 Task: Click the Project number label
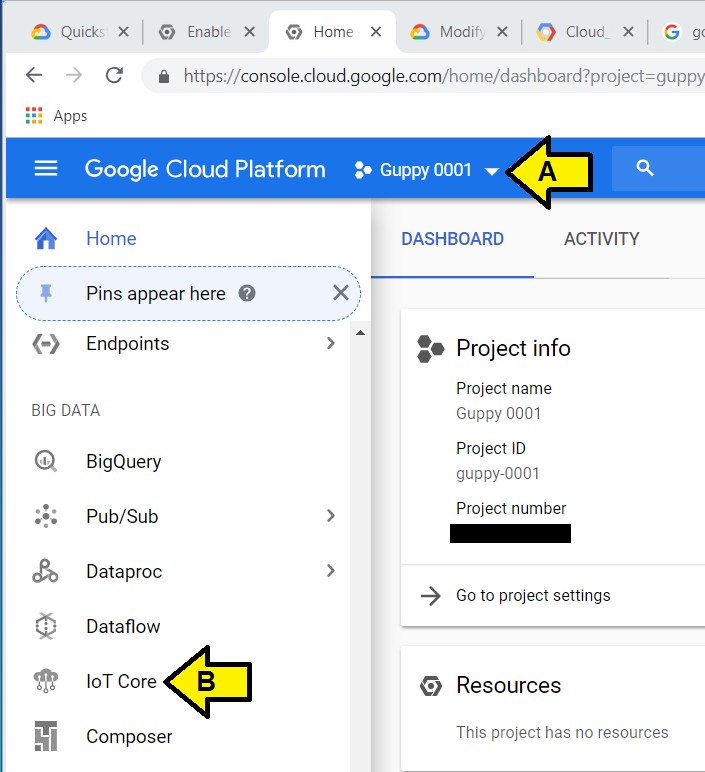(x=511, y=508)
